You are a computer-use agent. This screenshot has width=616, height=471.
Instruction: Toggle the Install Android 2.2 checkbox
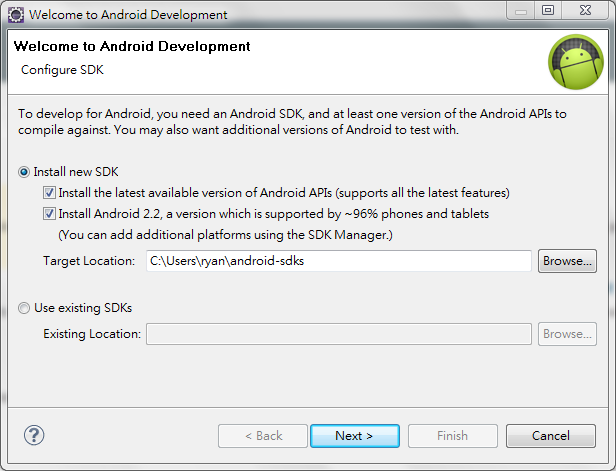pos(49,214)
